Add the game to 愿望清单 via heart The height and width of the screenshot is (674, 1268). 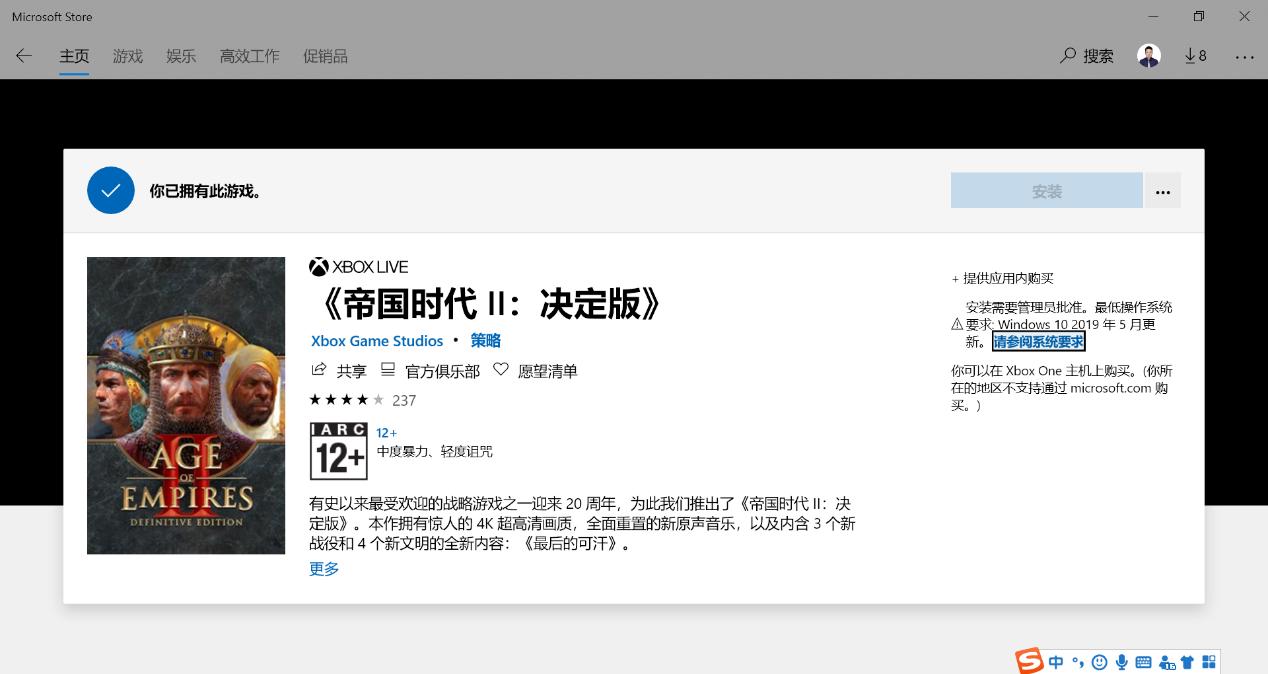(x=500, y=369)
